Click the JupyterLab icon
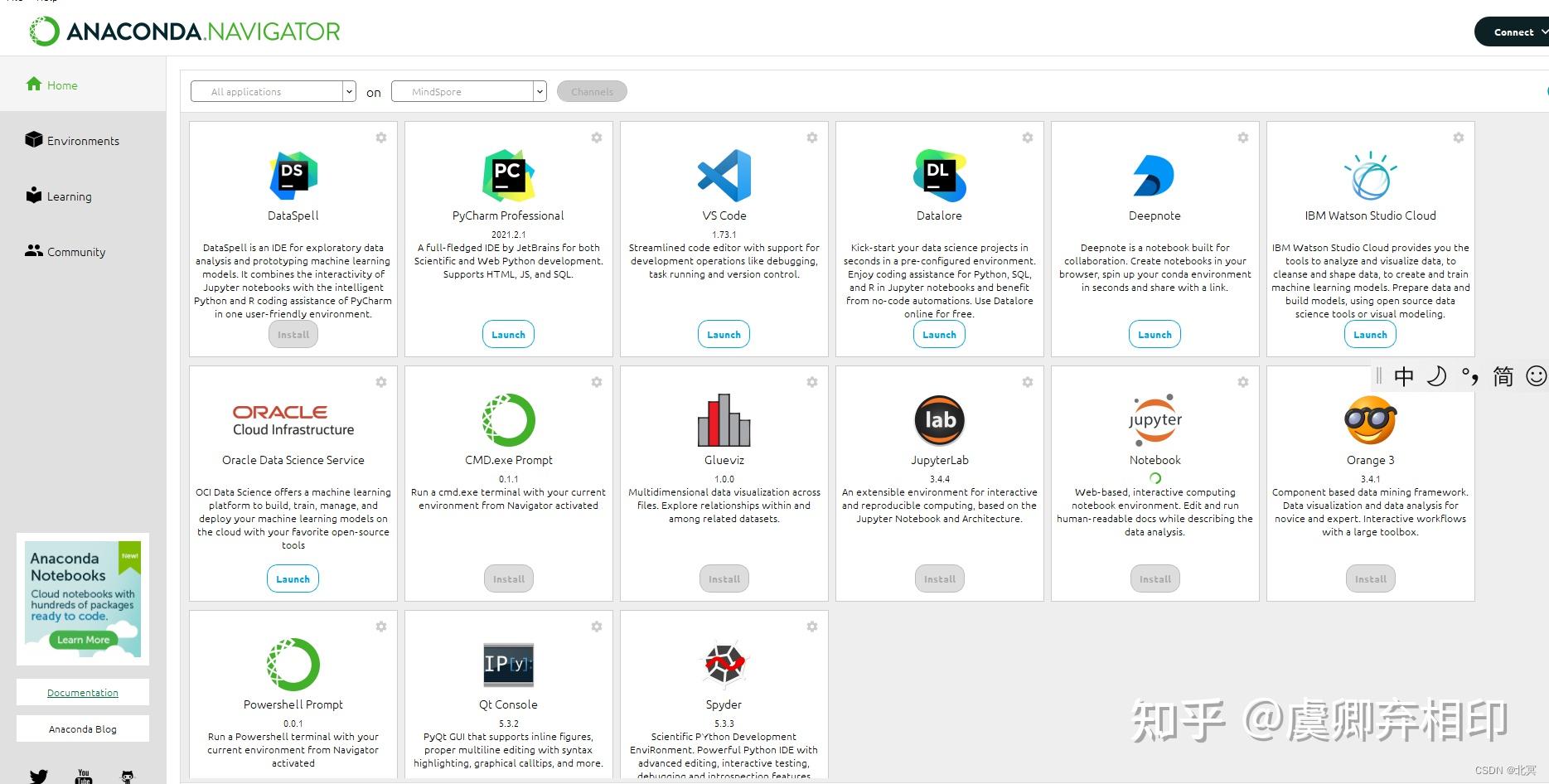Viewport: 1549px width, 784px height. point(940,420)
